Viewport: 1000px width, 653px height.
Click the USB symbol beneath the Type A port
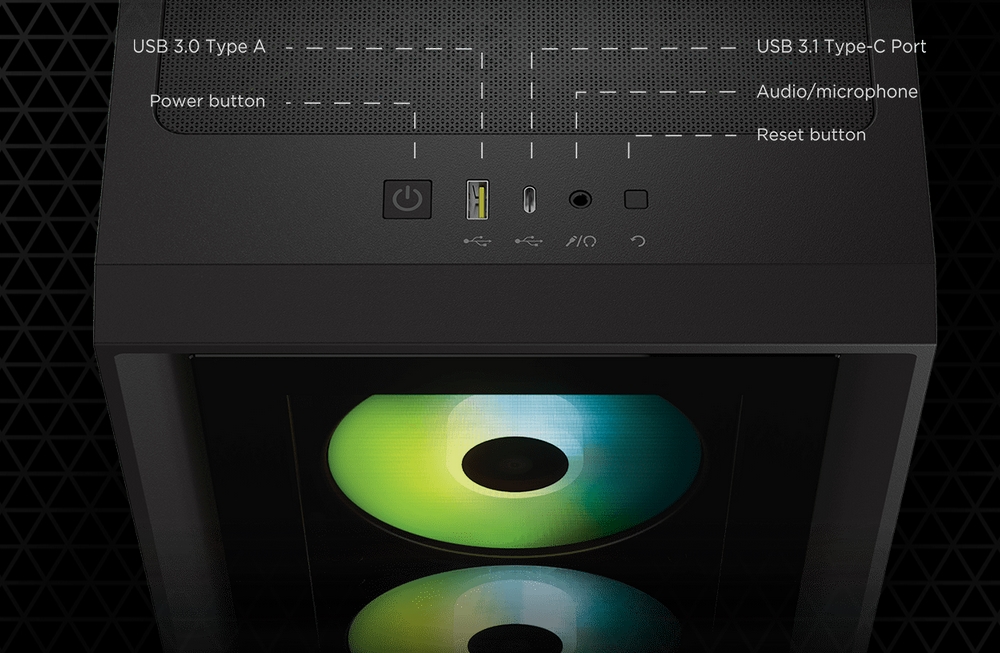[x=478, y=241]
